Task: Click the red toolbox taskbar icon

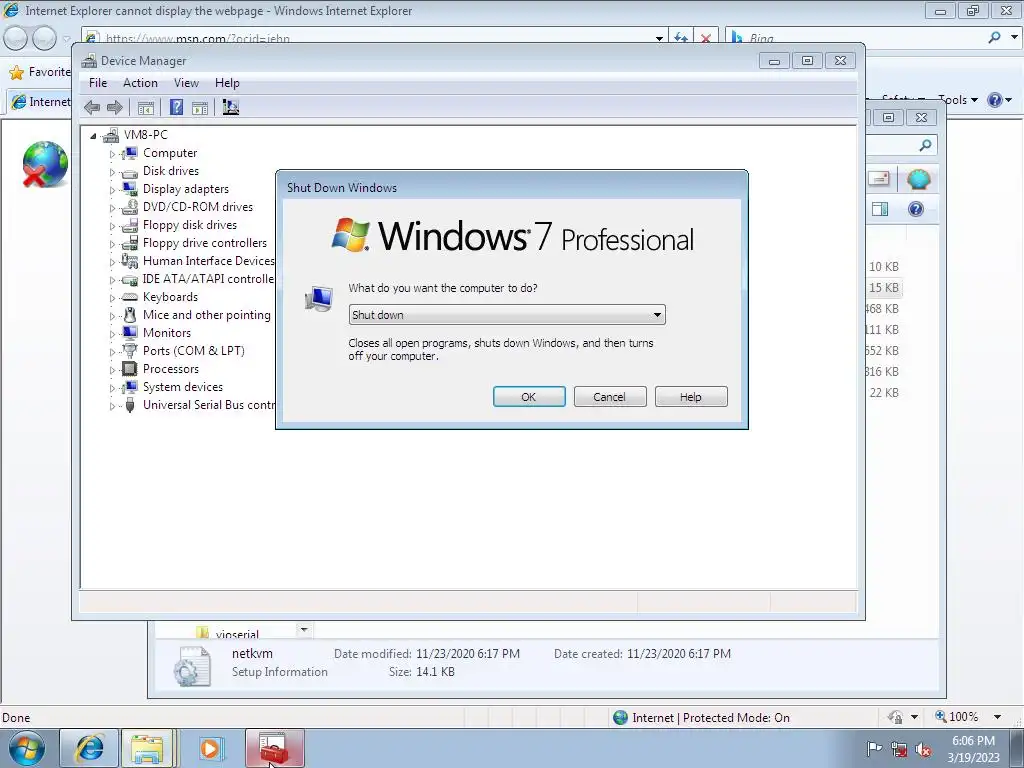Action: pyautogui.click(x=274, y=748)
